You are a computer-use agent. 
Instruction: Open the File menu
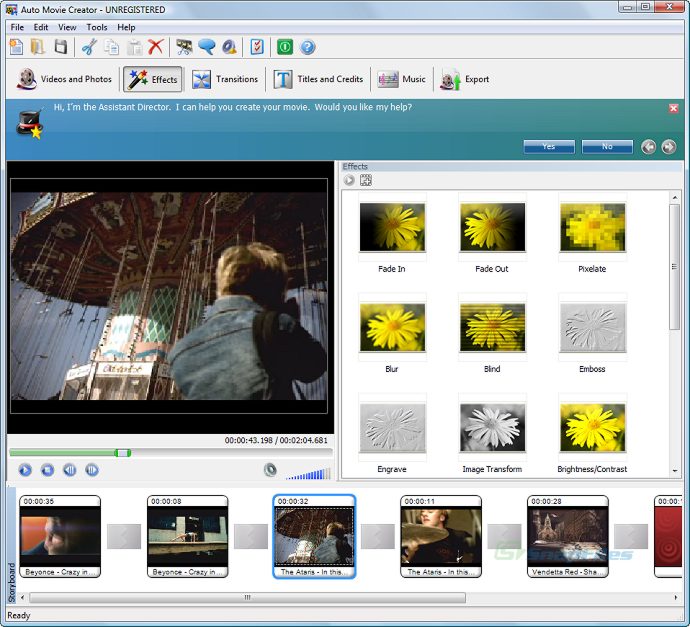(17, 27)
